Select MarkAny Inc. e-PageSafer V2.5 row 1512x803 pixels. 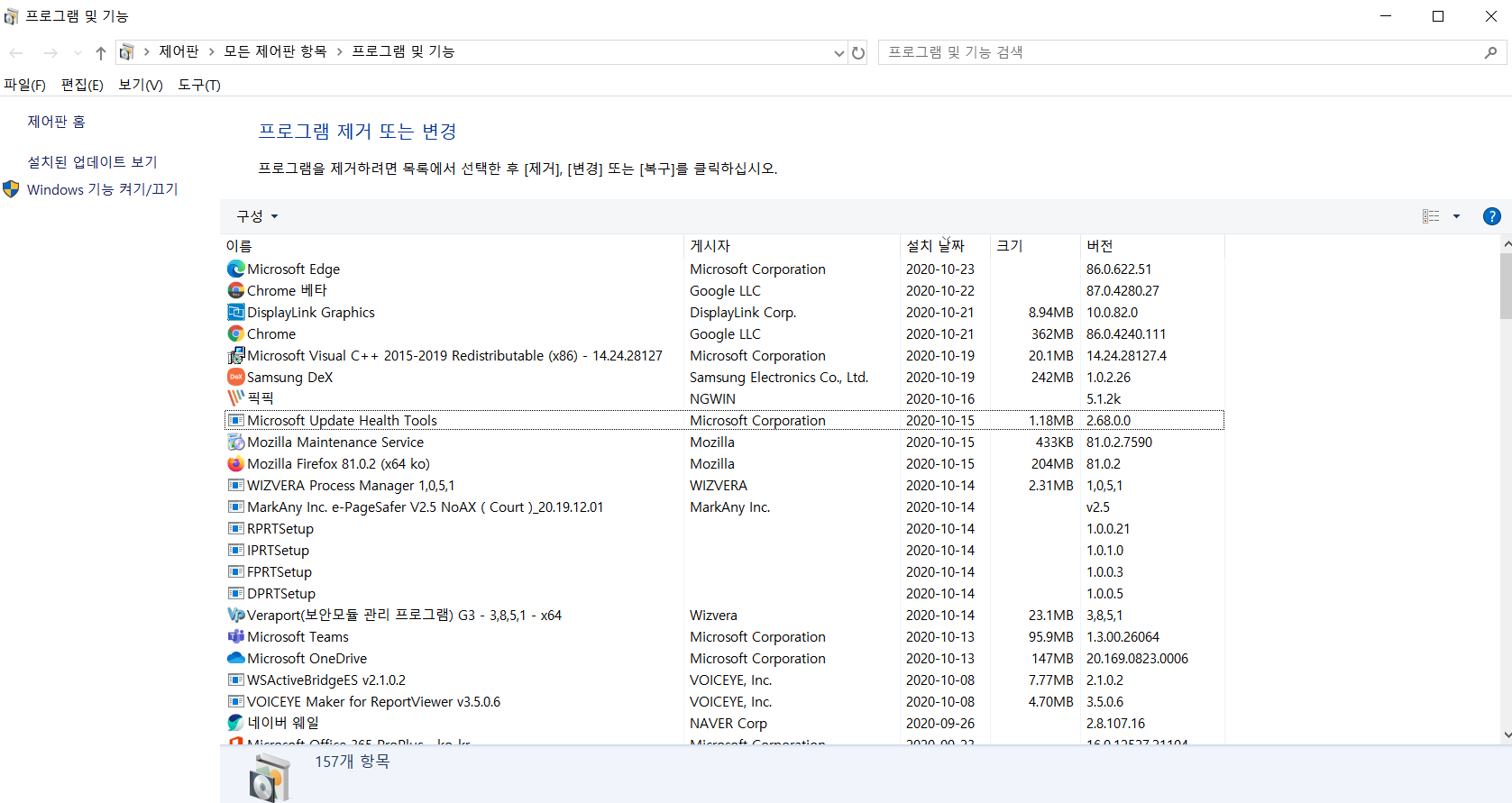[724, 506]
